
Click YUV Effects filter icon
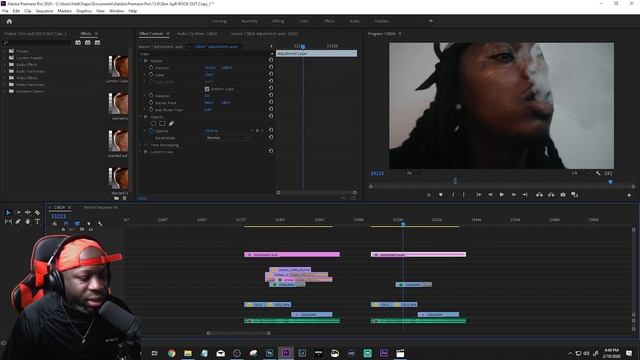coord(97,42)
